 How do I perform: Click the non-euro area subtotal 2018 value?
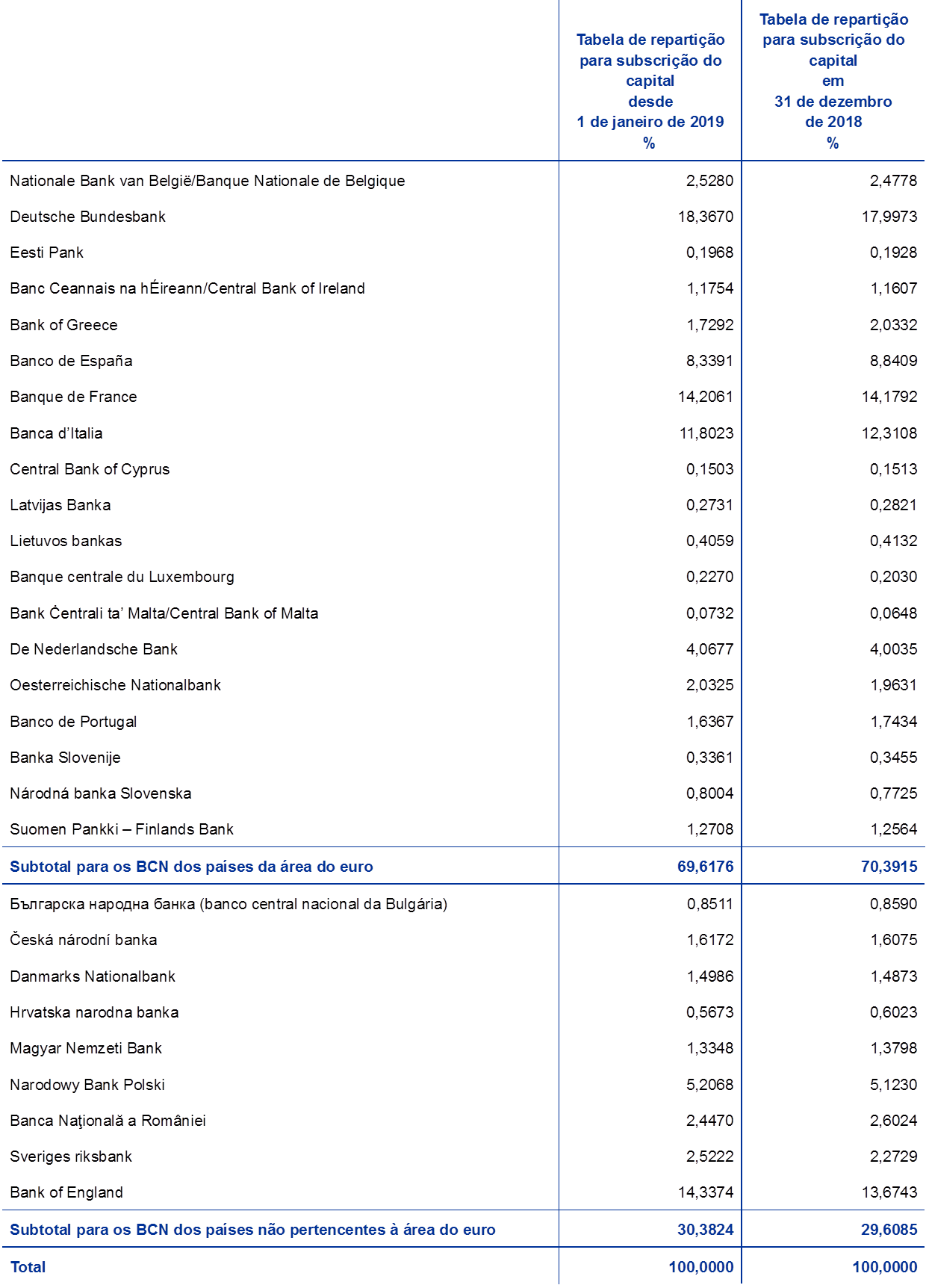(x=889, y=1230)
